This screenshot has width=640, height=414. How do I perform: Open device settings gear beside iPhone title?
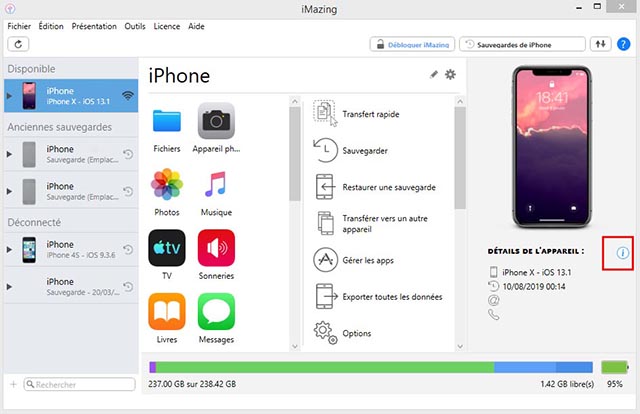tap(450, 74)
